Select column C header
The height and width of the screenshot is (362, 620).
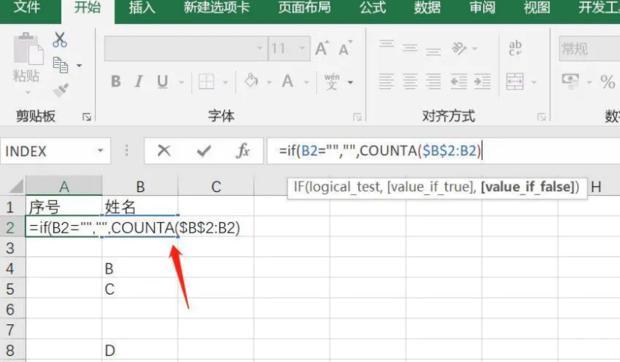[216, 187]
